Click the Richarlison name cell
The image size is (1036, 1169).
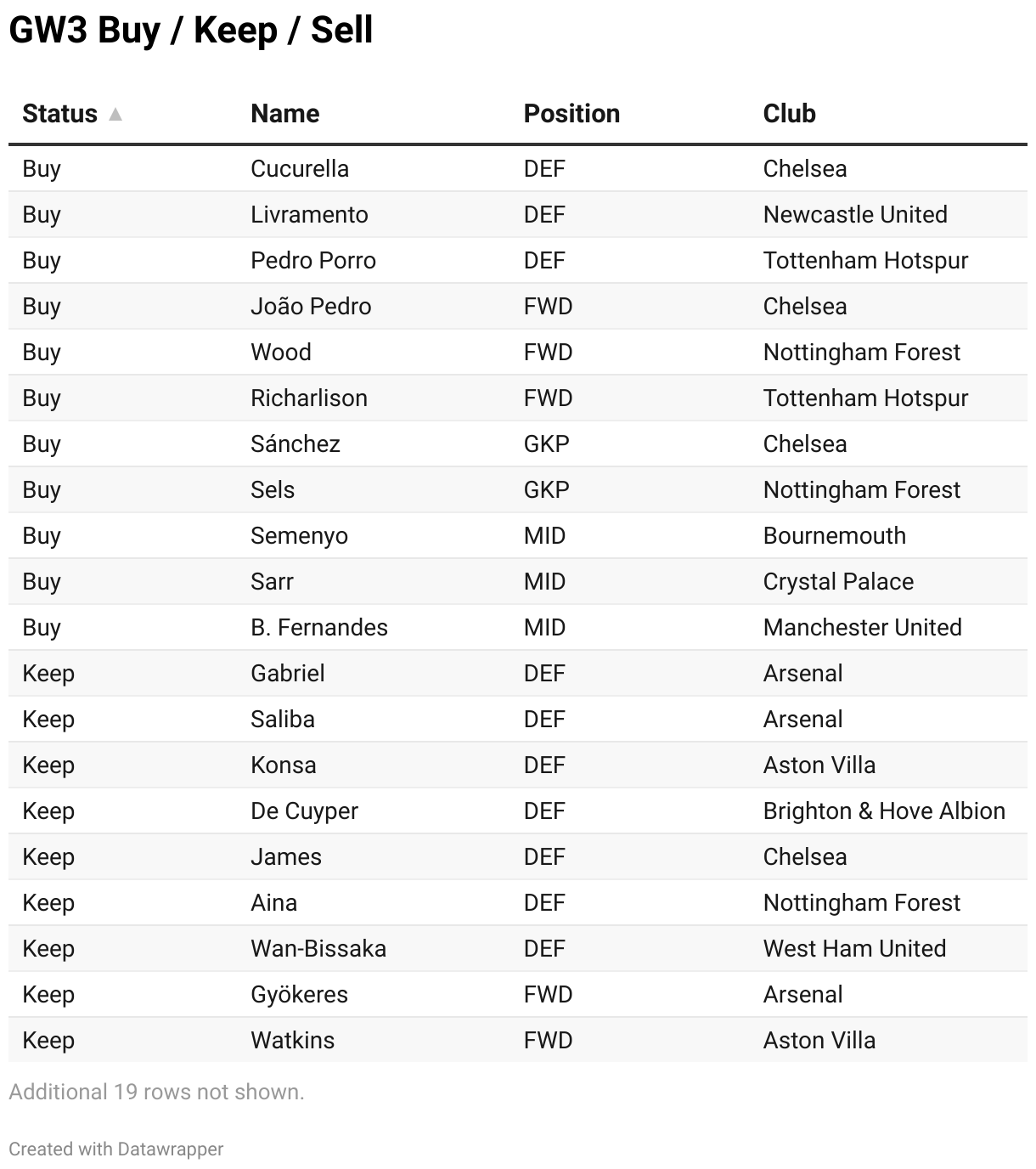[x=309, y=398]
